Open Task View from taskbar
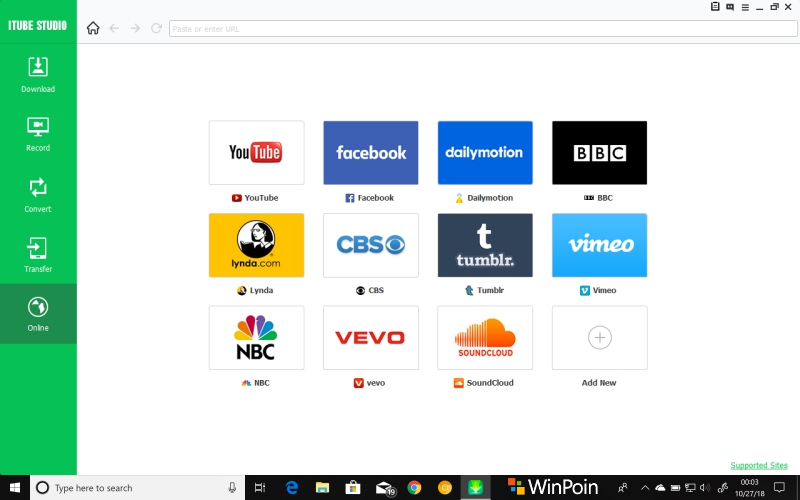This screenshot has width=800, height=500. [x=260, y=488]
